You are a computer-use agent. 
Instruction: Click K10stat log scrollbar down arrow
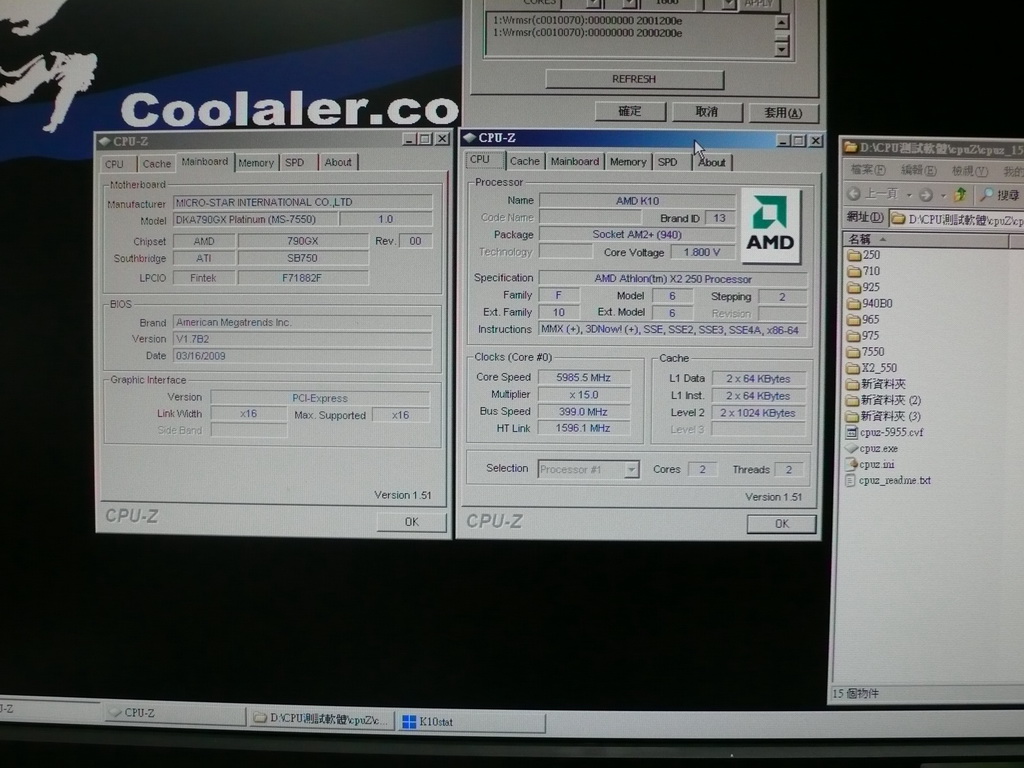pos(781,48)
